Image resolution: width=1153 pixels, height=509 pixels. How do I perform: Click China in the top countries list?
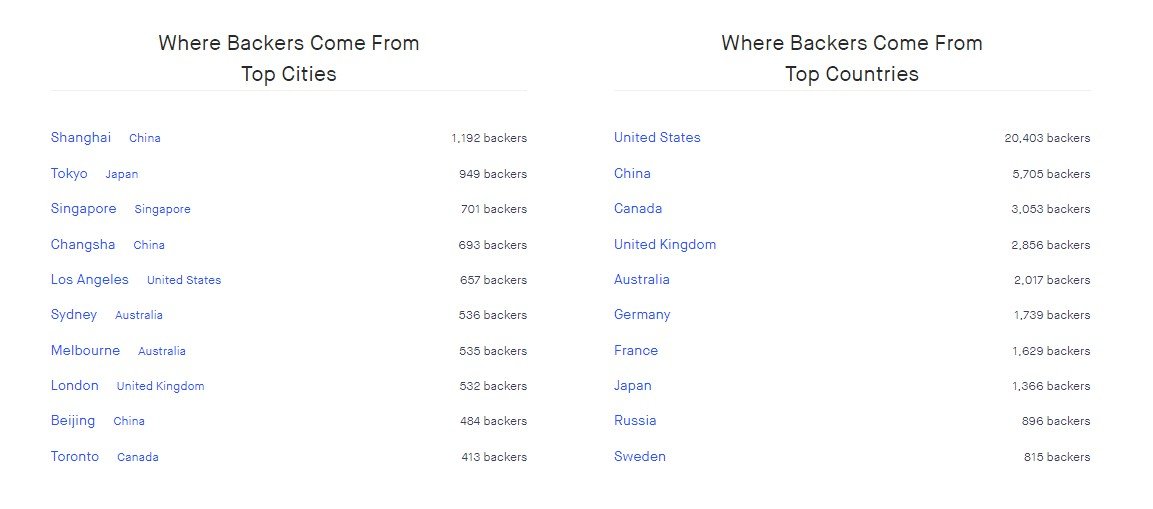(x=632, y=174)
